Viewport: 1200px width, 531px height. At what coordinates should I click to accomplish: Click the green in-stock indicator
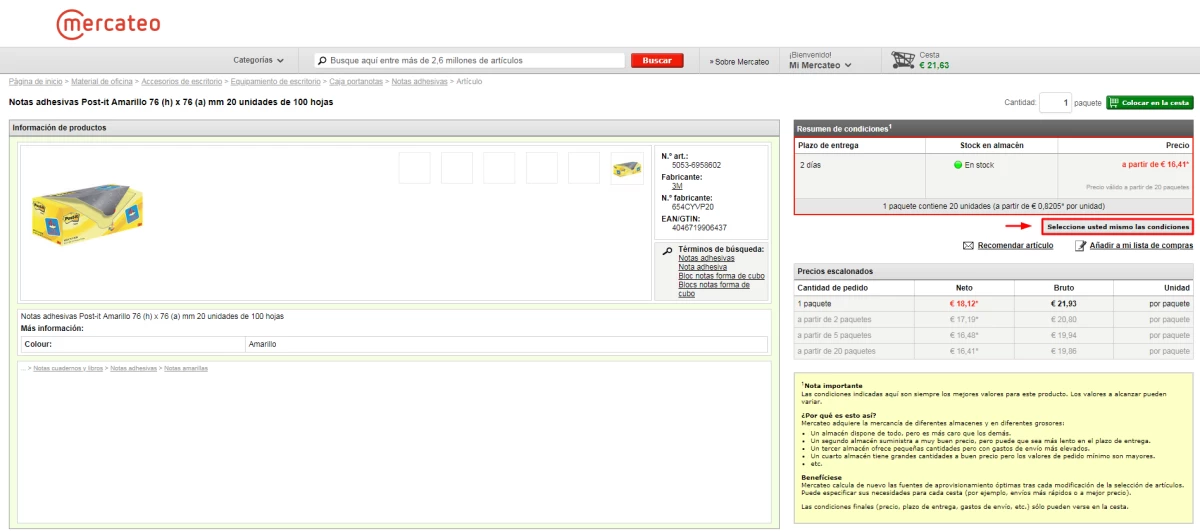click(957, 165)
